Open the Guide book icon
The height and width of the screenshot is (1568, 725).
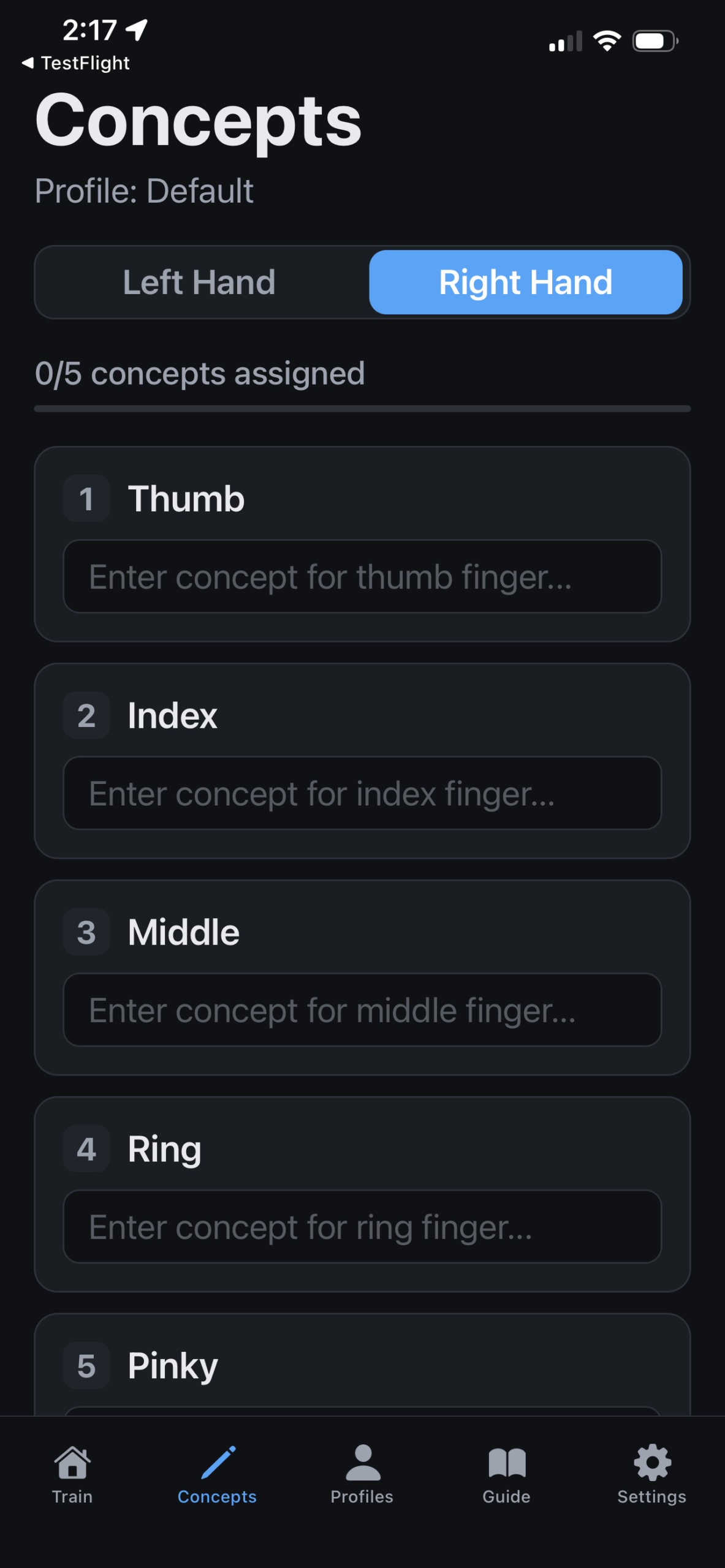tap(507, 1463)
